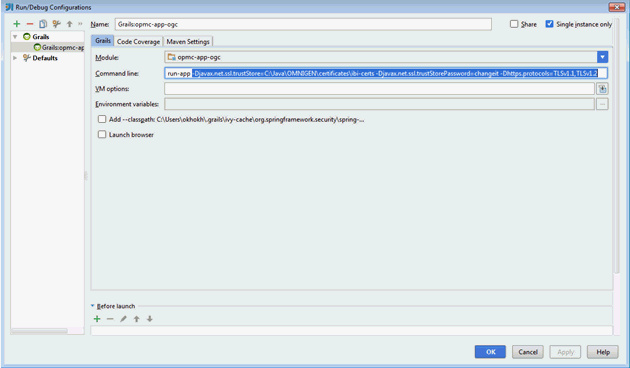The height and width of the screenshot is (368, 630).
Task: Collapse the Before launch section
Action: (93, 306)
